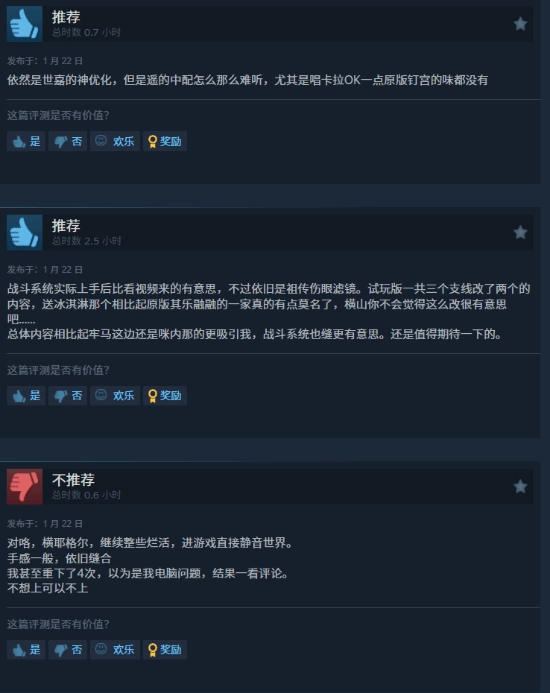Click the star icon on the first review

pyautogui.click(x=520, y=24)
